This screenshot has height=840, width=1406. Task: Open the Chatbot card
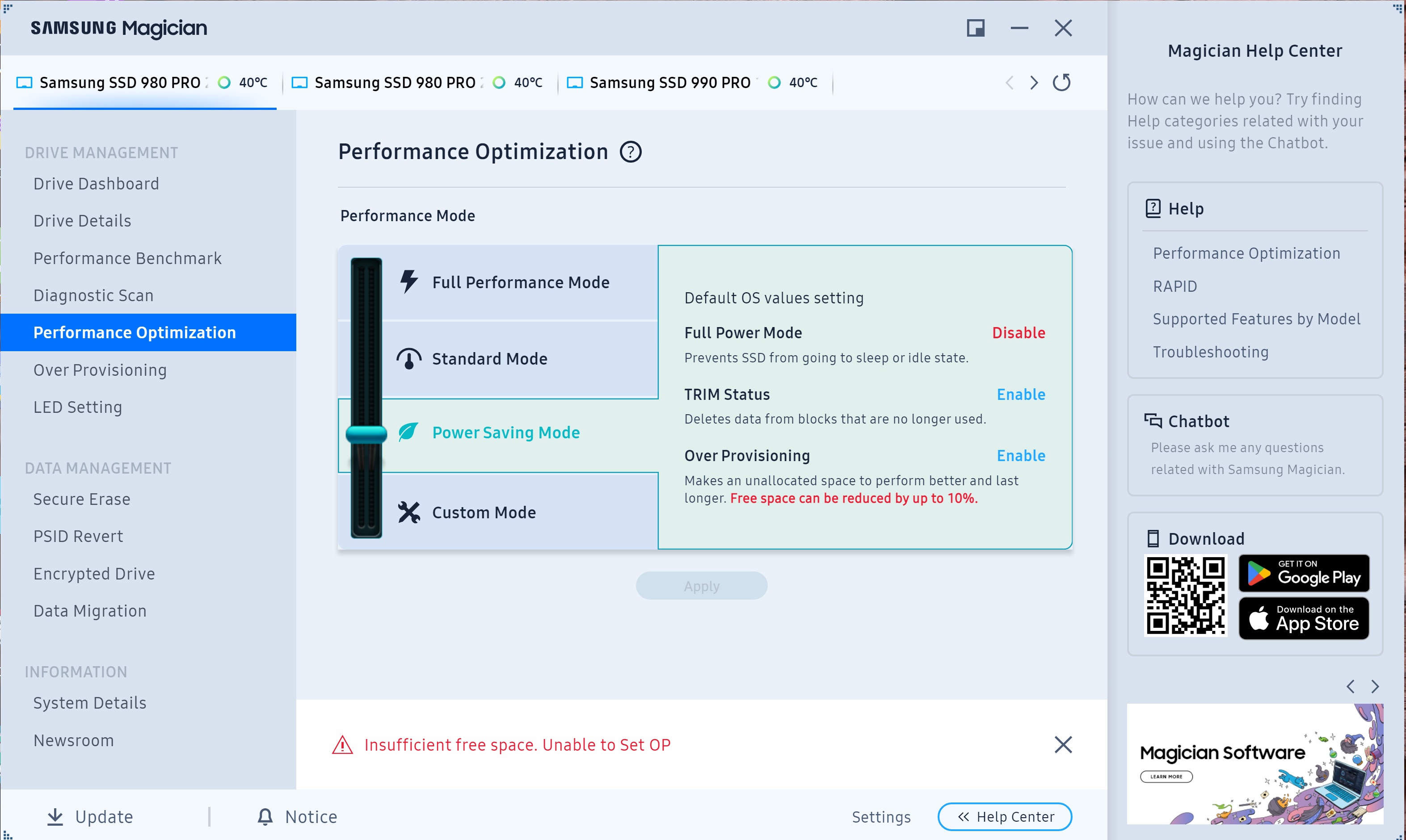point(1255,445)
